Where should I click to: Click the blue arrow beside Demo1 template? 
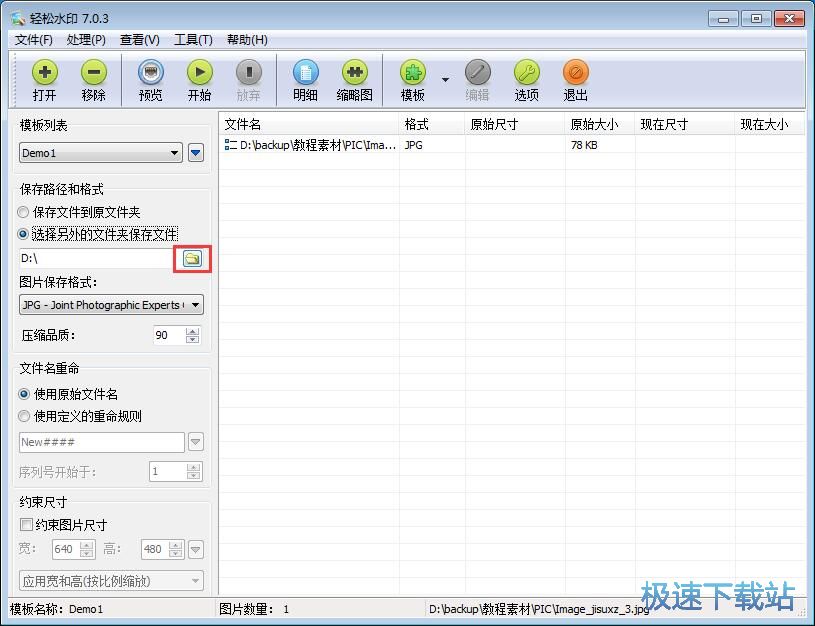point(196,153)
